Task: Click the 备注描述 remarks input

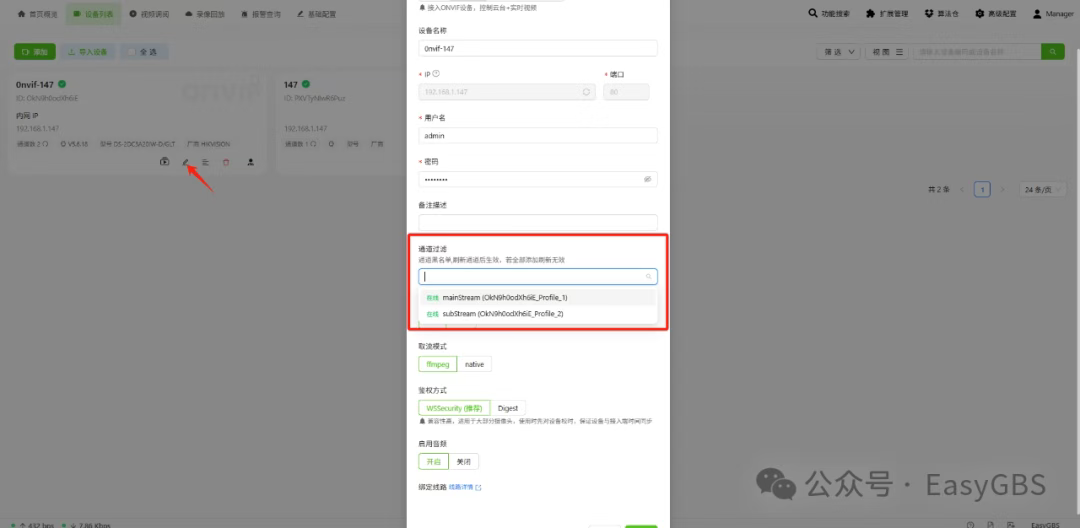Action: (538, 222)
